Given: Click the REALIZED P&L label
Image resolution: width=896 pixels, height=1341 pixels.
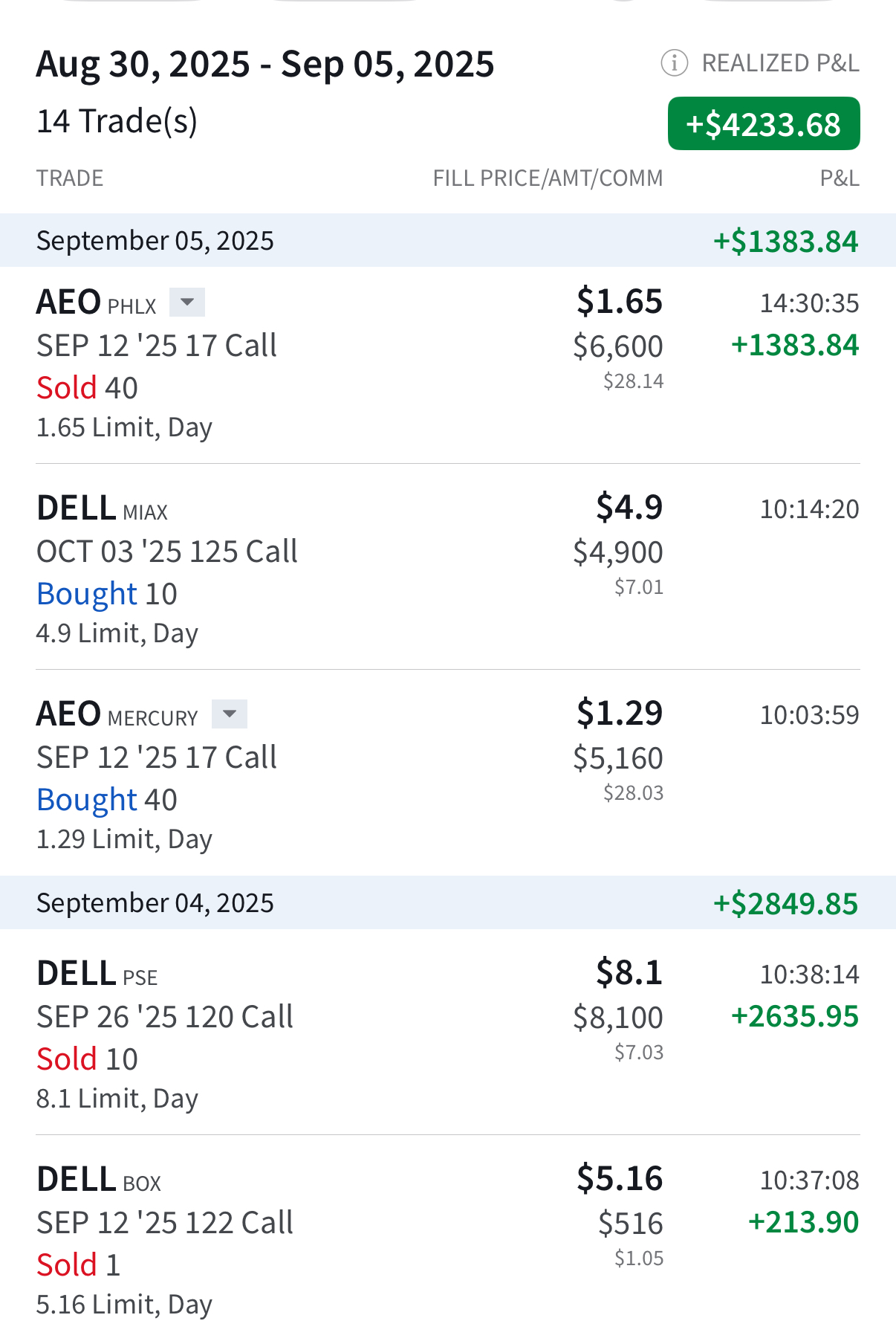Looking at the screenshot, I should coord(780,63).
